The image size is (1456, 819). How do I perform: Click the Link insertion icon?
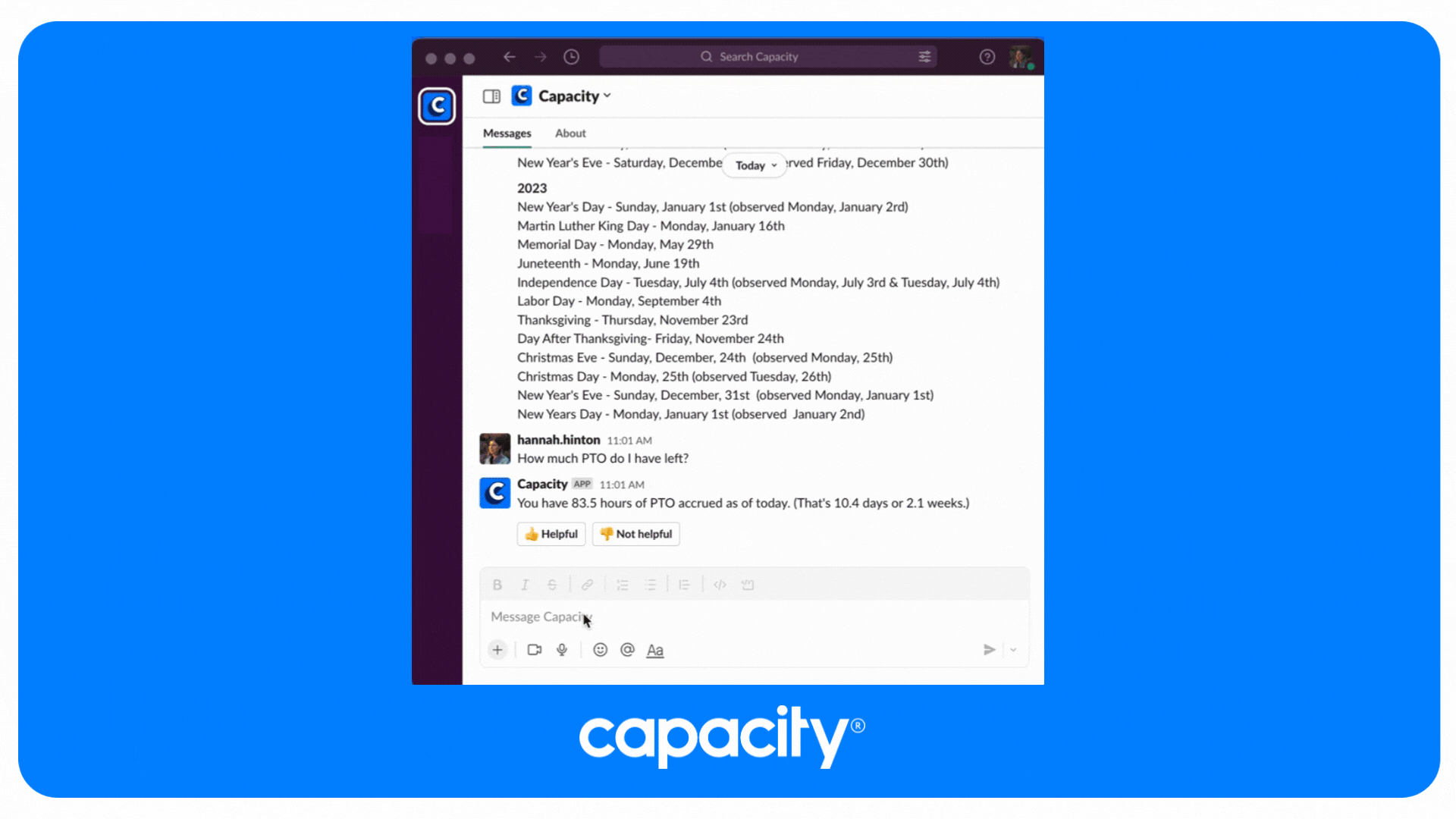(587, 585)
